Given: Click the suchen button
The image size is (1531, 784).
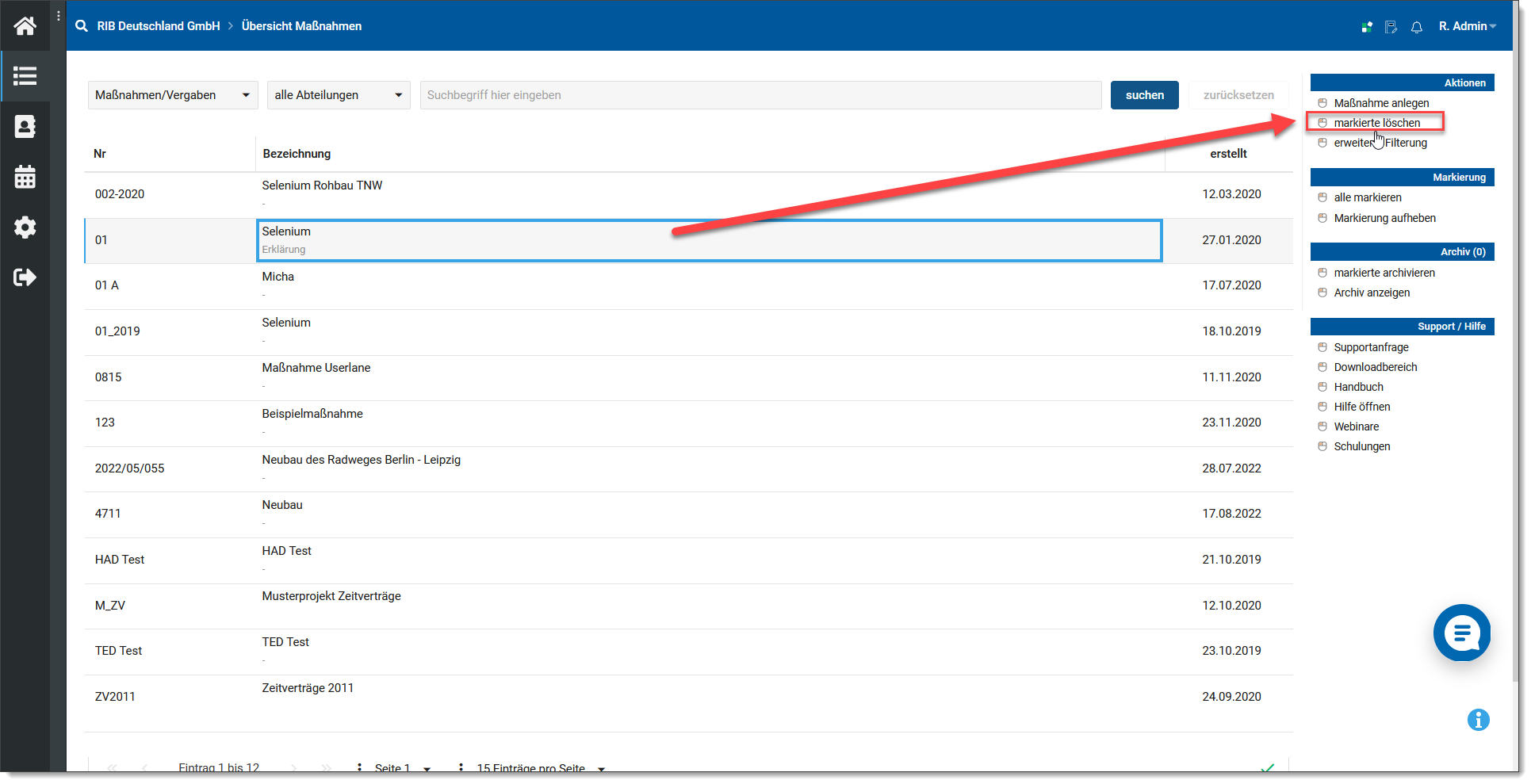Looking at the screenshot, I should (1144, 95).
